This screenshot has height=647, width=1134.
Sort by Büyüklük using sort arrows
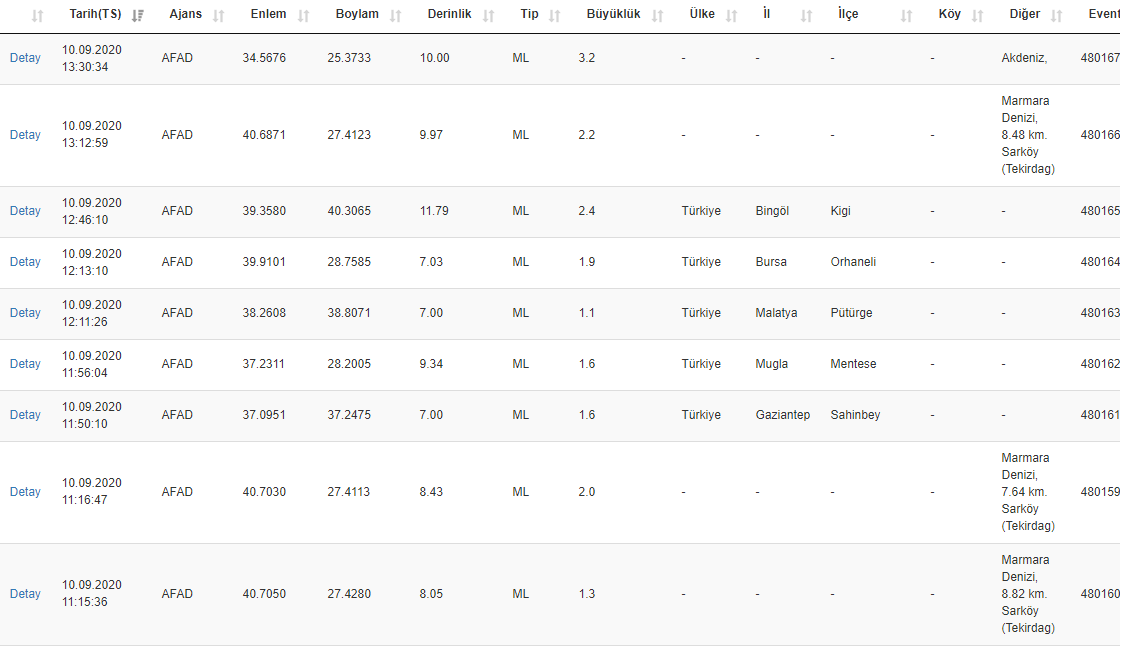[x=657, y=16]
